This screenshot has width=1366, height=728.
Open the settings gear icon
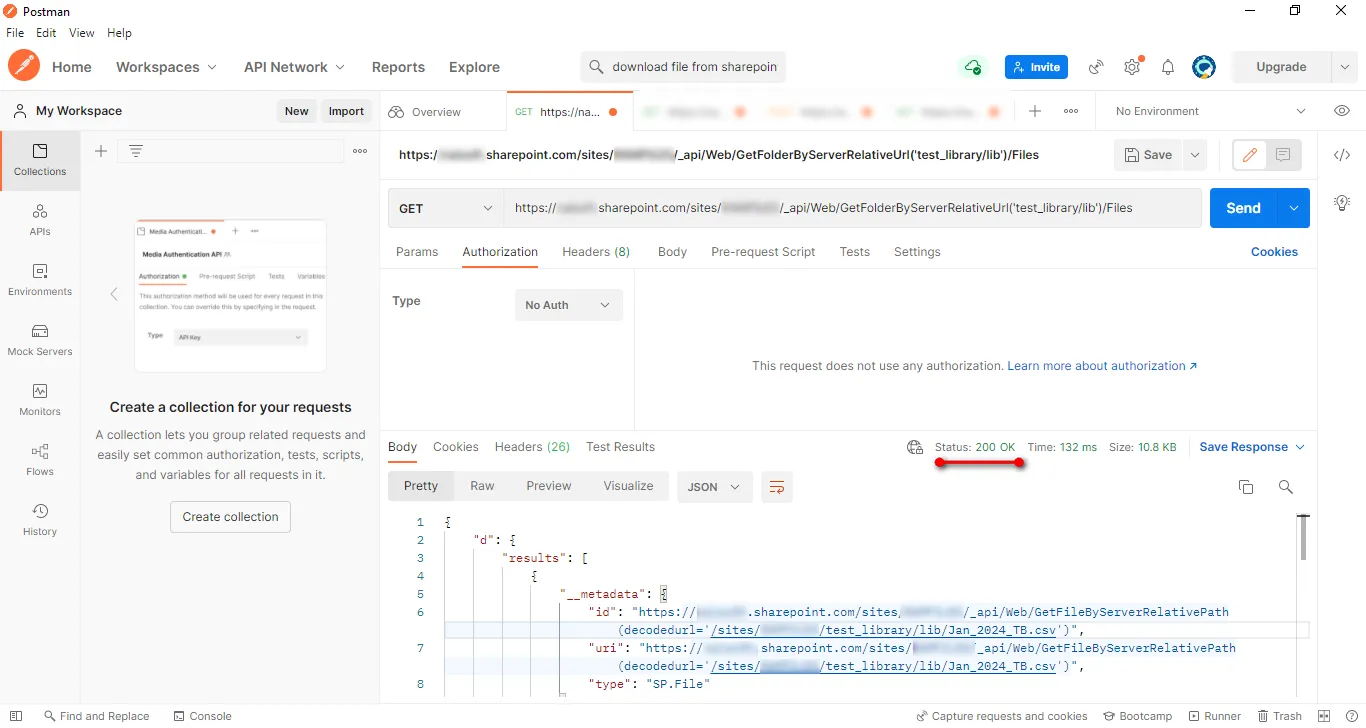(x=1132, y=67)
